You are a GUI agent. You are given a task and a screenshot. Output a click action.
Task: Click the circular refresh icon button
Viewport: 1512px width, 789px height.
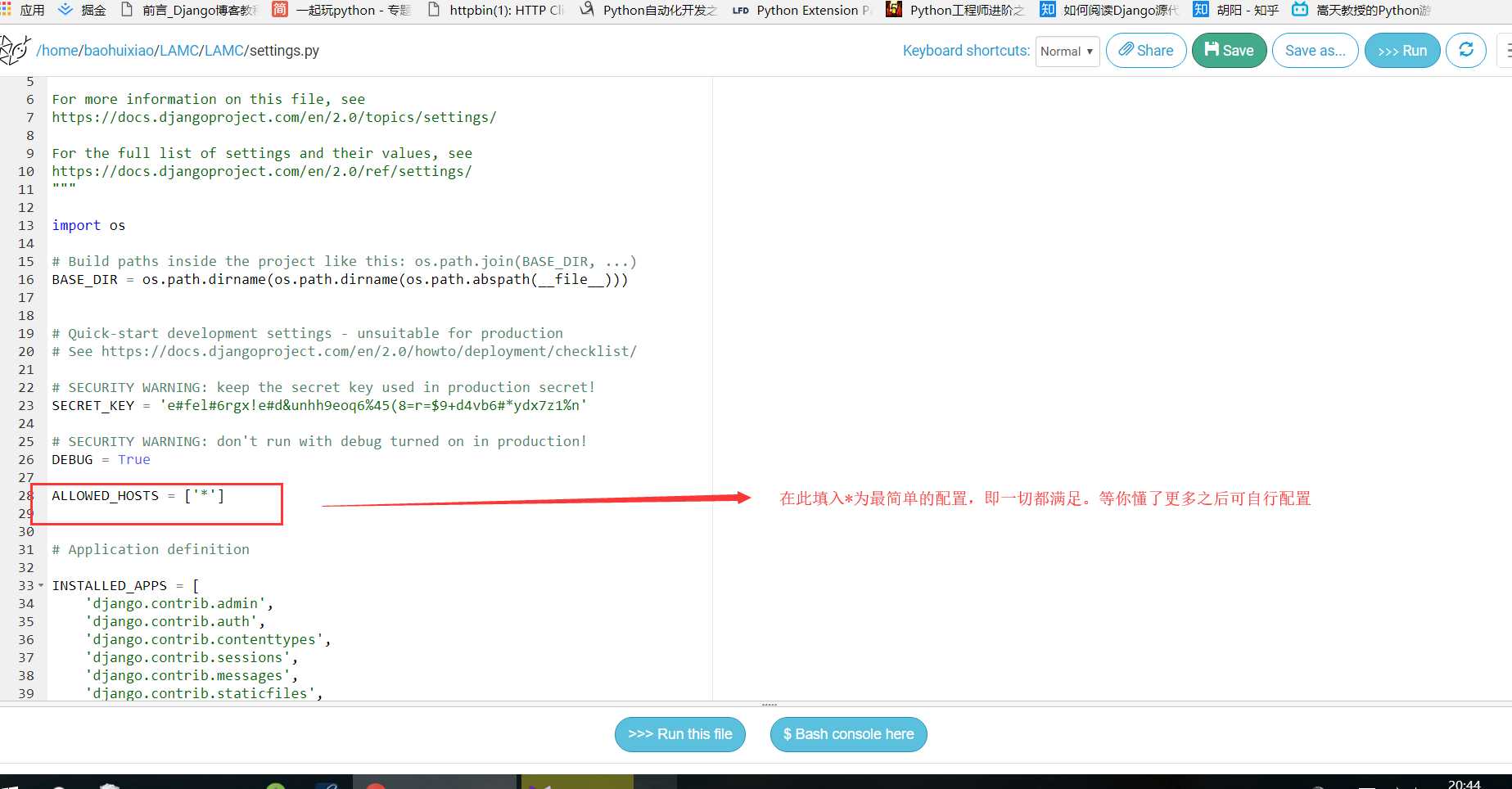[1466, 50]
